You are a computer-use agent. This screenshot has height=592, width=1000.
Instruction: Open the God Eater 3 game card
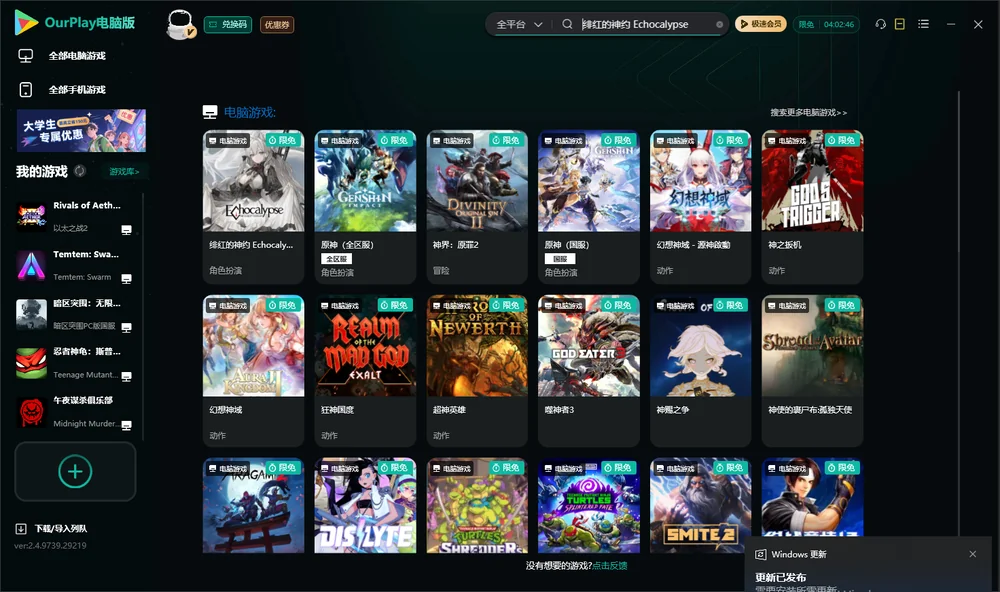click(589, 371)
